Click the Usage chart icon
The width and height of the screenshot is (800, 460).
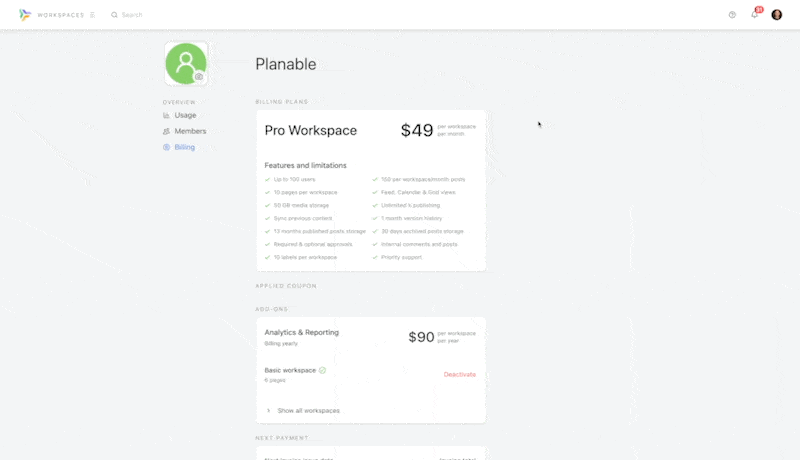point(166,115)
